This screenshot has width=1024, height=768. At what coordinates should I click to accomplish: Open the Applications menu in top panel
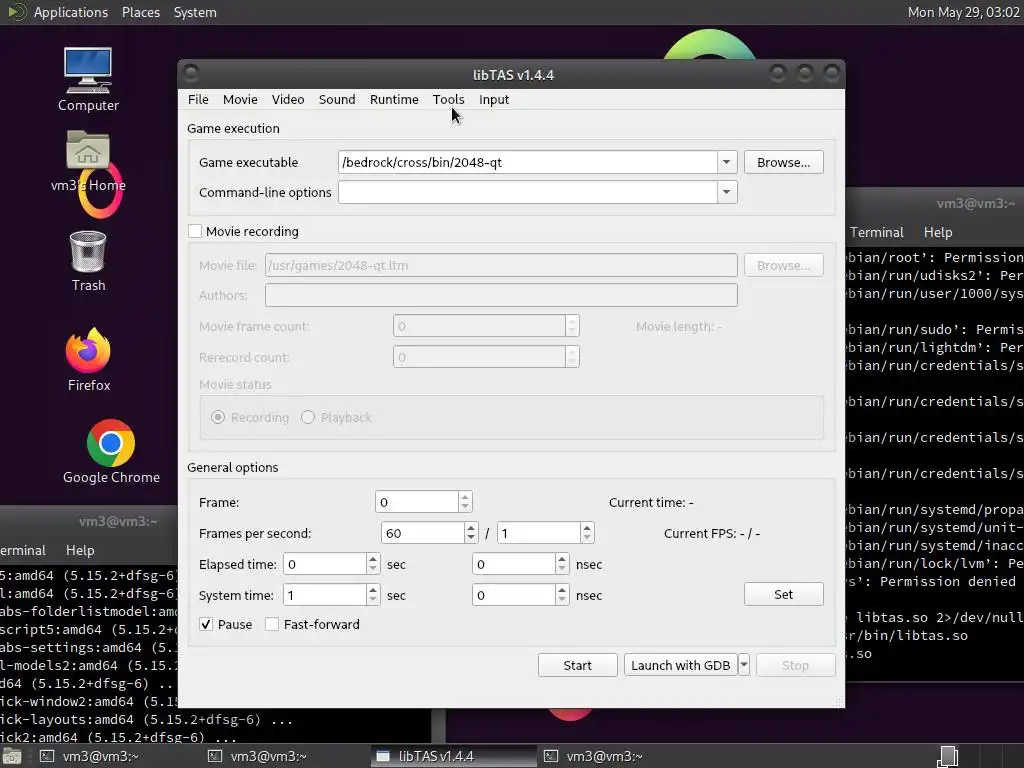(71, 12)
